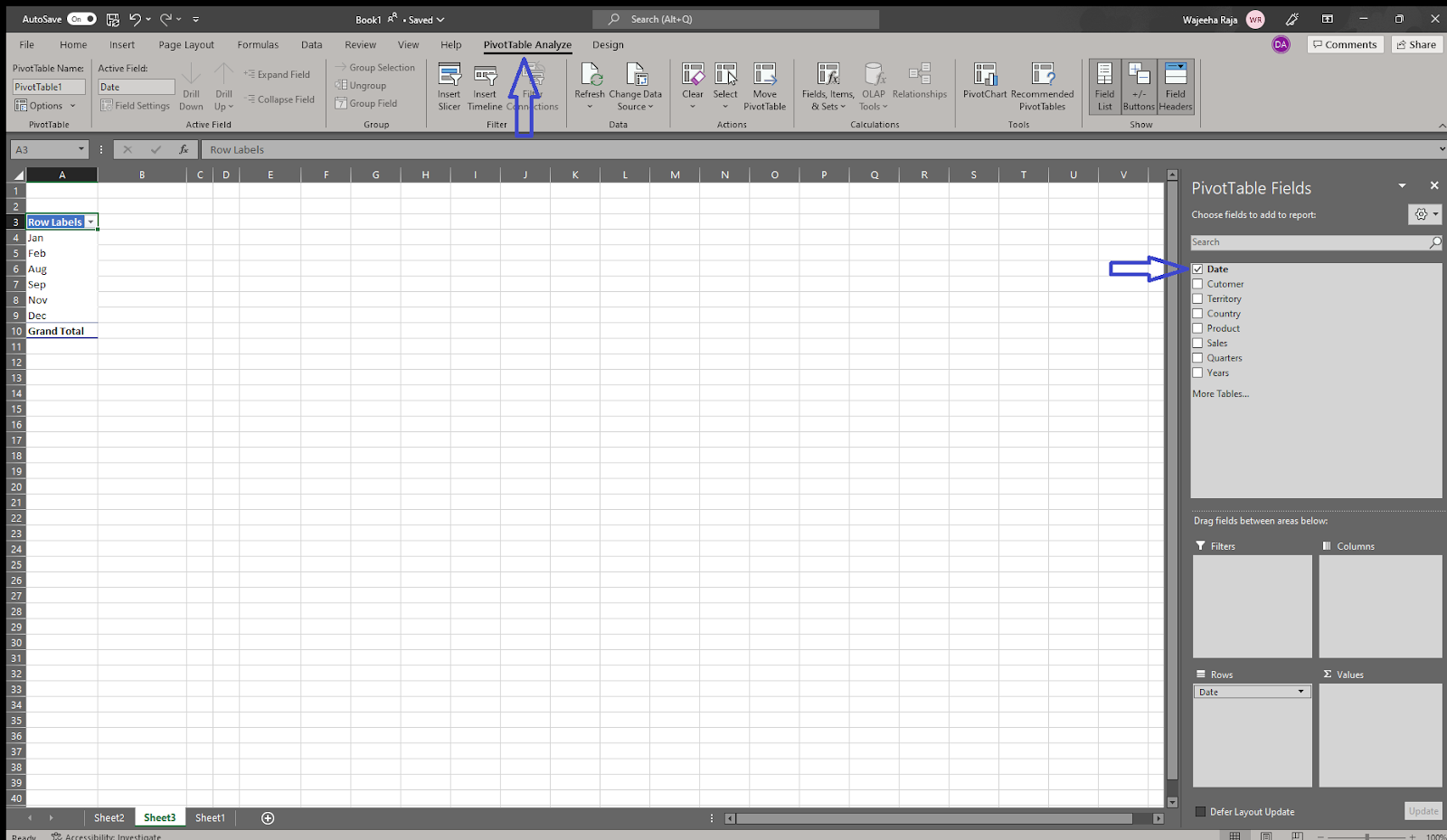Screen dimensions: 1447x840
Task: Toggle the AutoSave switch
Action: coord(81,19)
